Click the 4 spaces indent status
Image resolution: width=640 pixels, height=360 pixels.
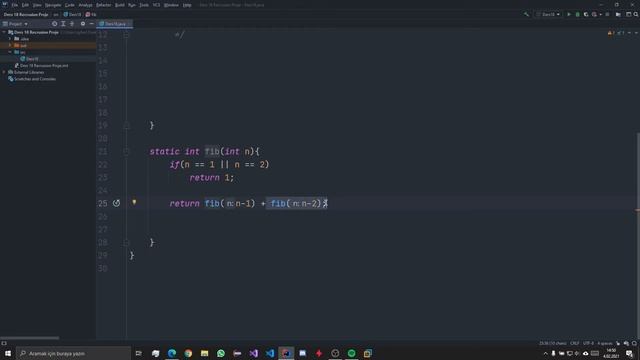[x=605, y=343]
